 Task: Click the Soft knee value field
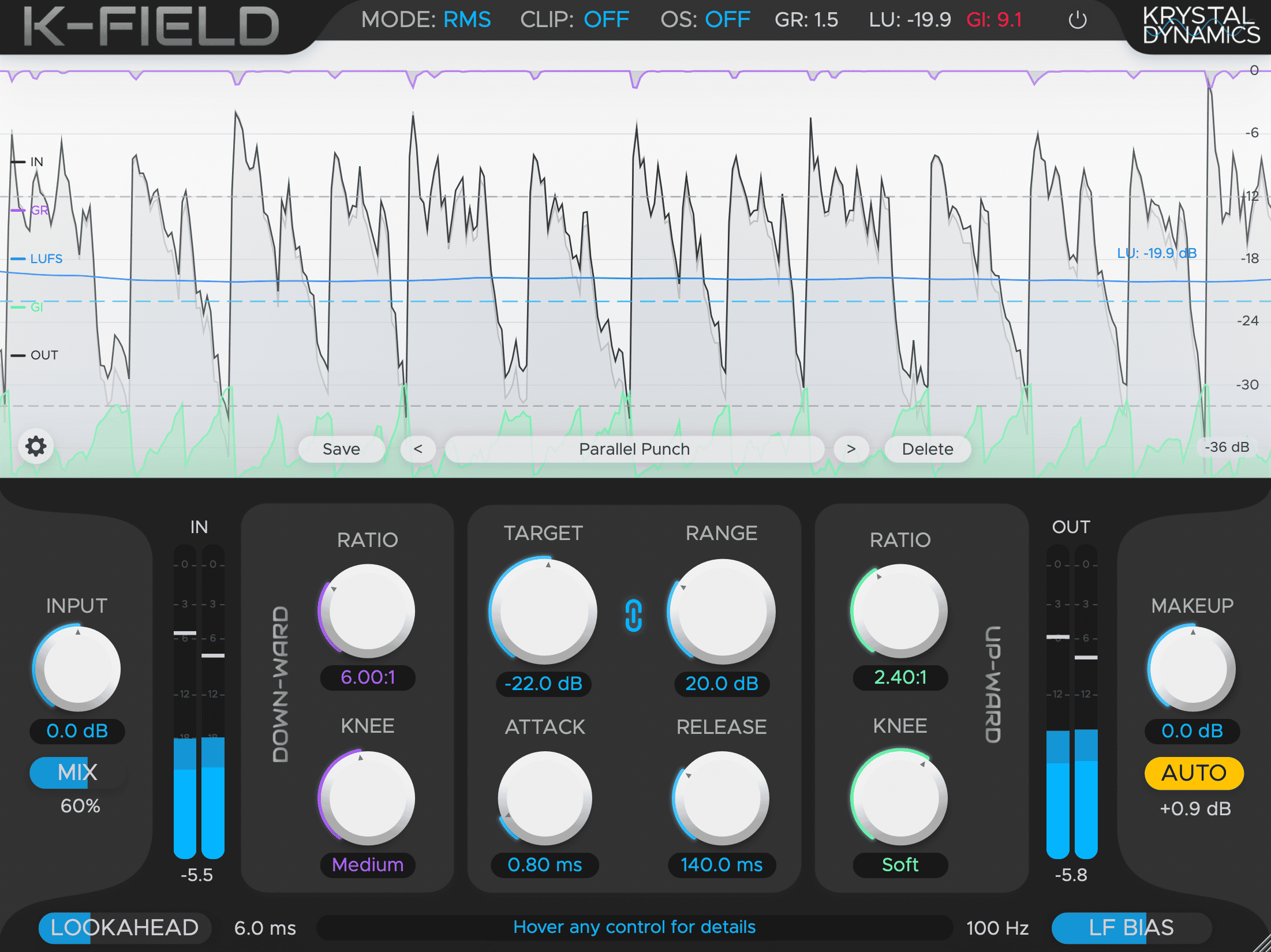[900, 865]
